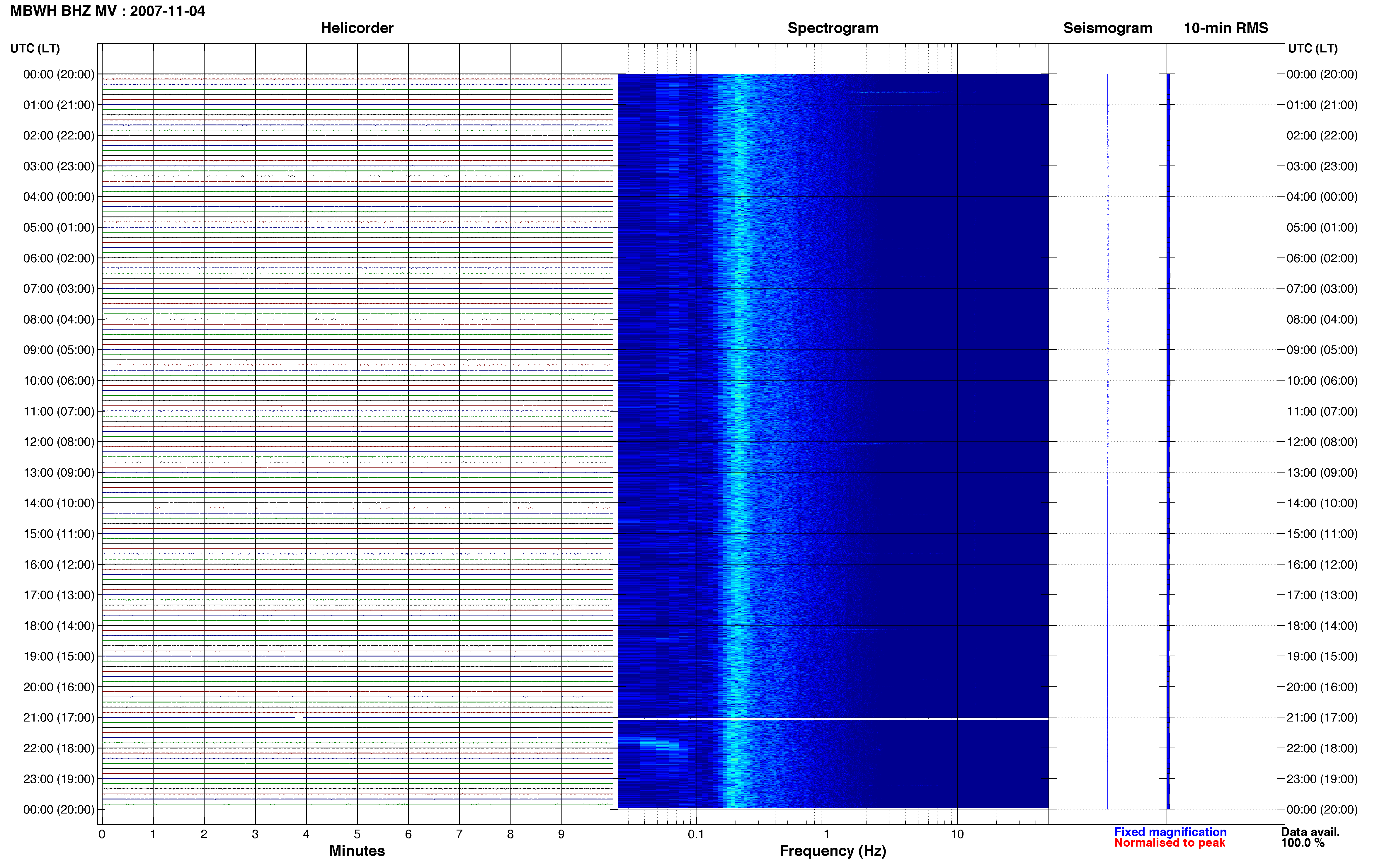Click the left UTC (LT) axis label
The image size is (1389, 868).
(35, 48)
